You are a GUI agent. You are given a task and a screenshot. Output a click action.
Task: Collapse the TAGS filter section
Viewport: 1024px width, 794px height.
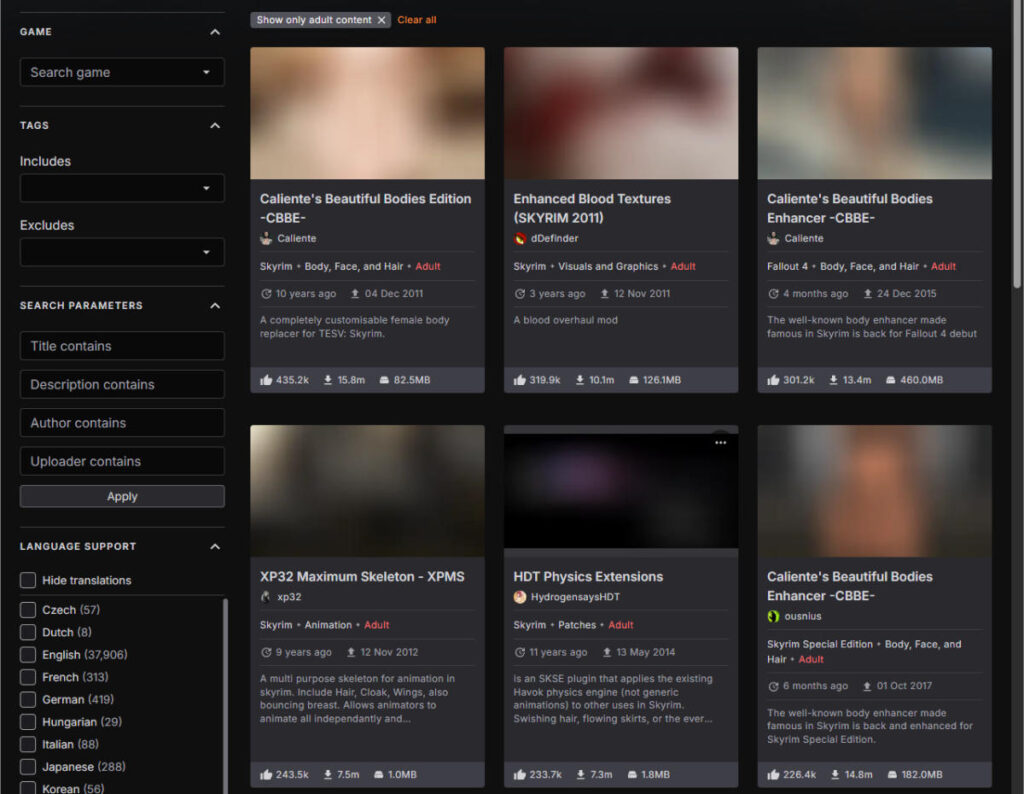point(215,125)
